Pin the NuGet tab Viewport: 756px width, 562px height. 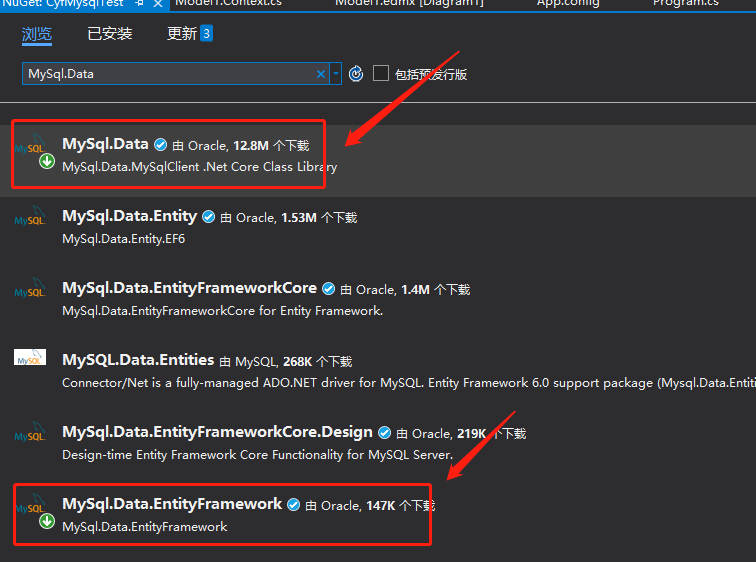[x=139, y=3]
